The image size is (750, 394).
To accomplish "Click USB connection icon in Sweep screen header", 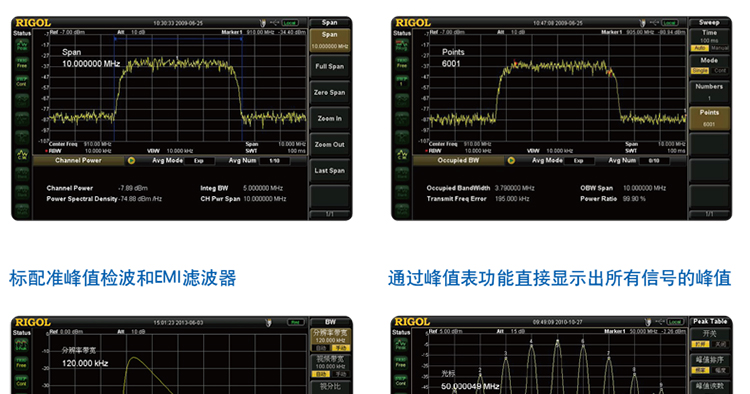I will click(654, 22).
